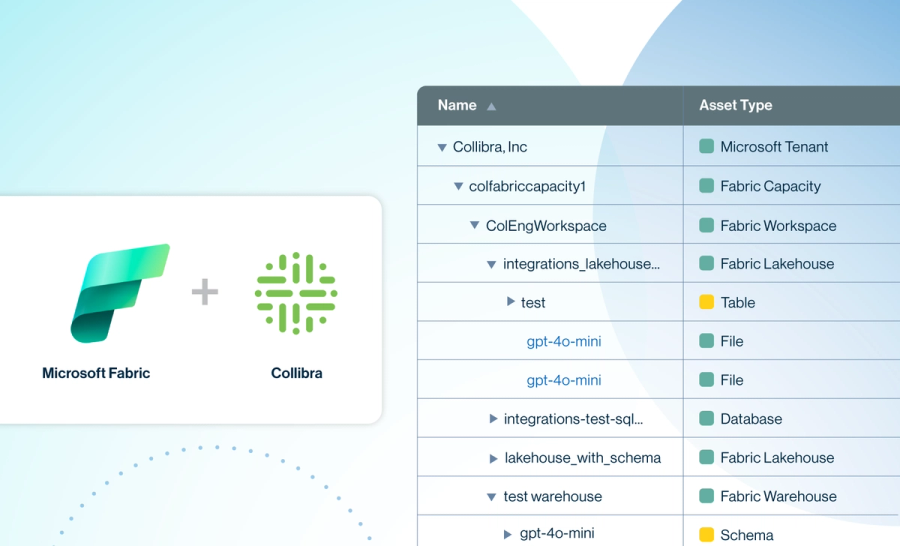Image resolution: width=900 pixels, height=546 pixels.
Task: Select the test warehouse row name
Action: pos(553,496)
